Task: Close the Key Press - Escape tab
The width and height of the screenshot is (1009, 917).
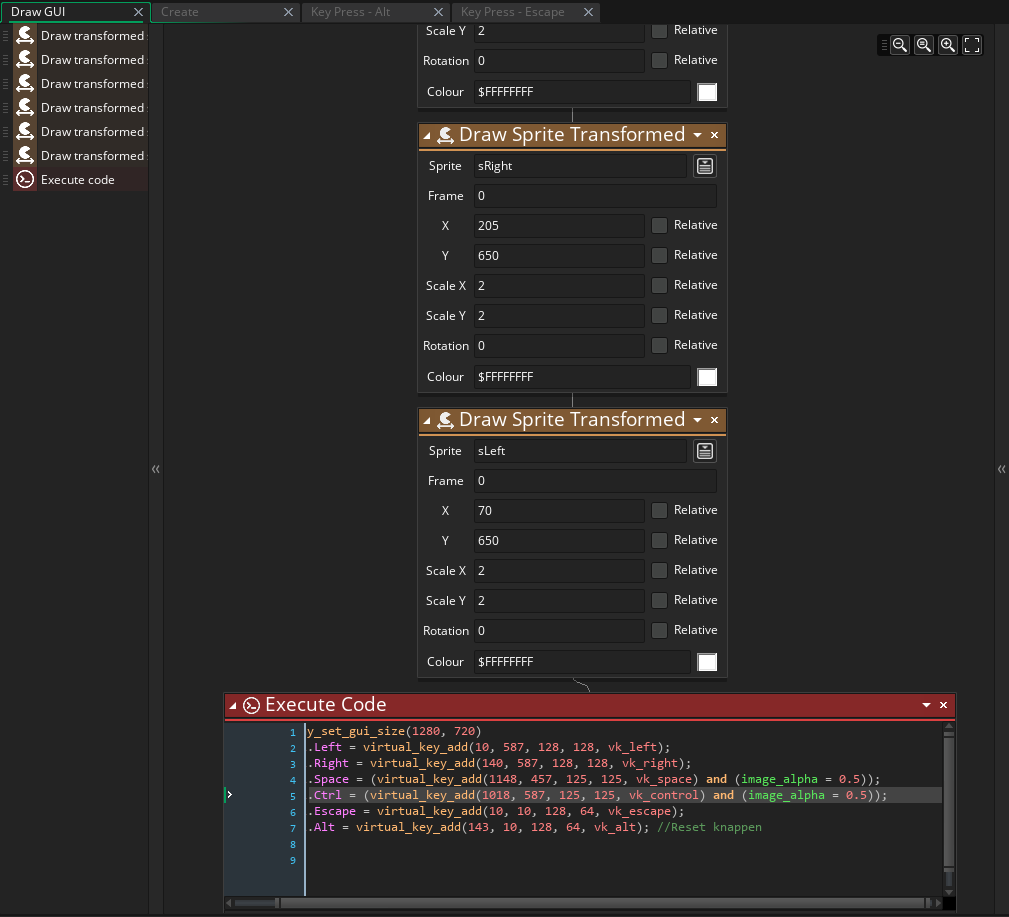Action: (588, 12)
